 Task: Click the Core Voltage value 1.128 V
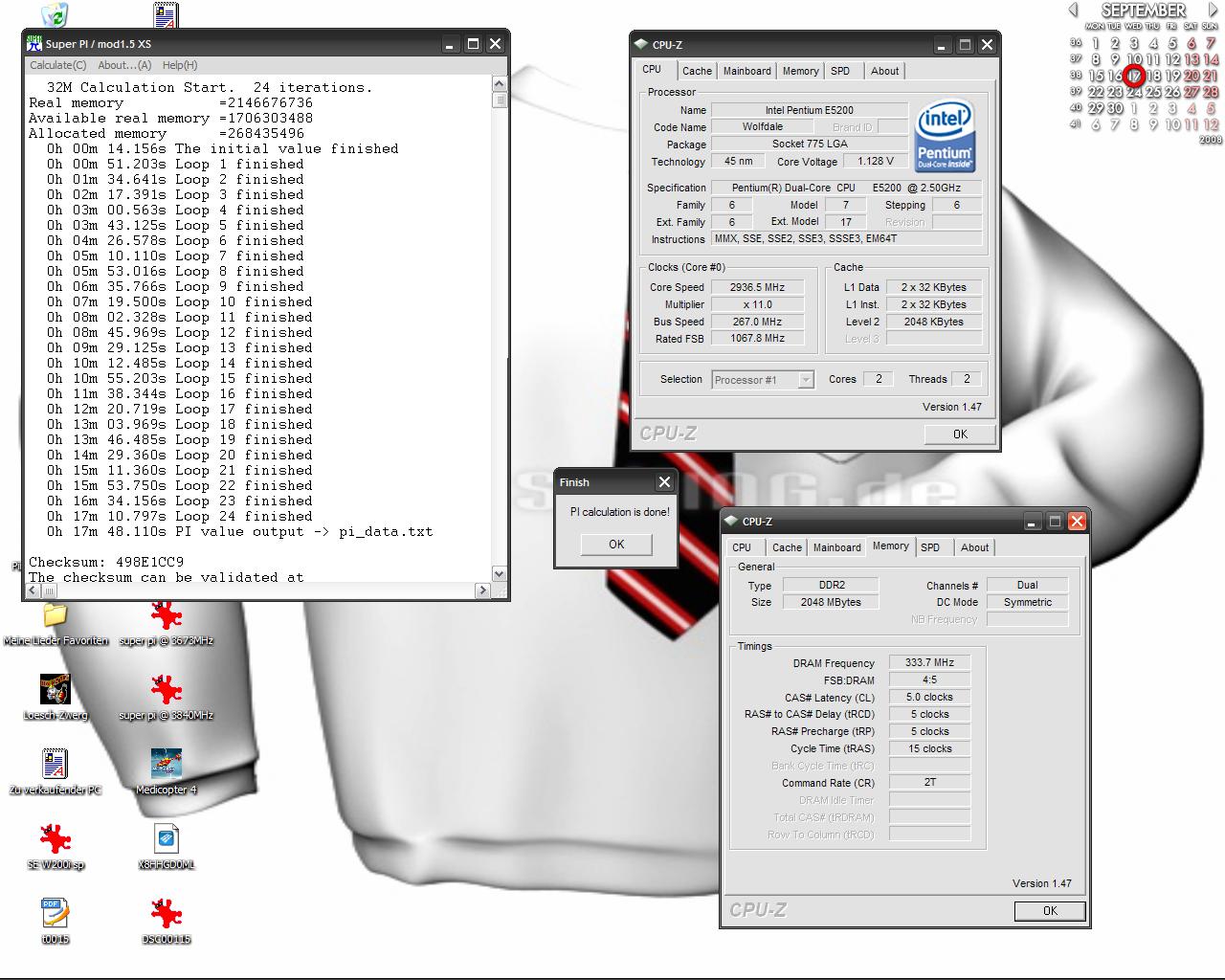tap(876, 162)
